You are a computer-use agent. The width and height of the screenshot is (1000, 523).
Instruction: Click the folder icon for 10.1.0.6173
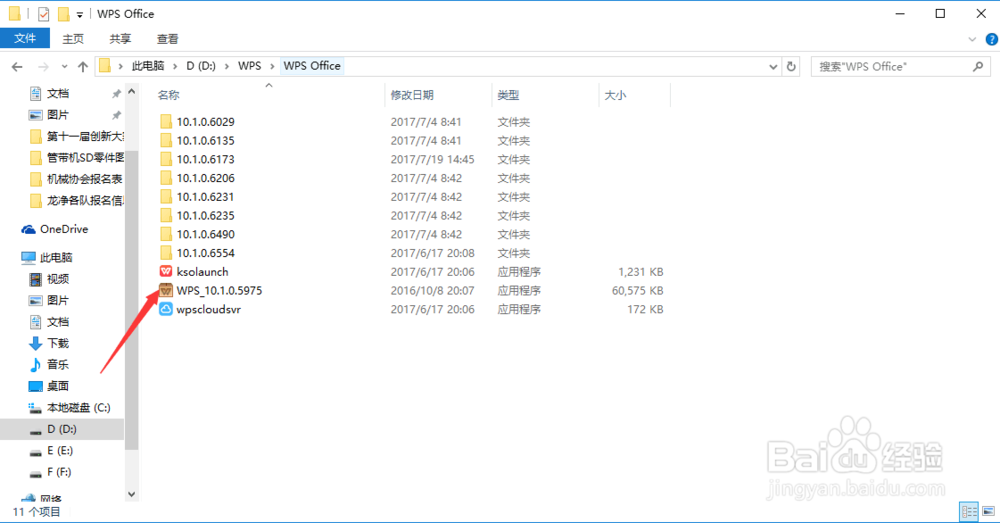tap(166, 159)
